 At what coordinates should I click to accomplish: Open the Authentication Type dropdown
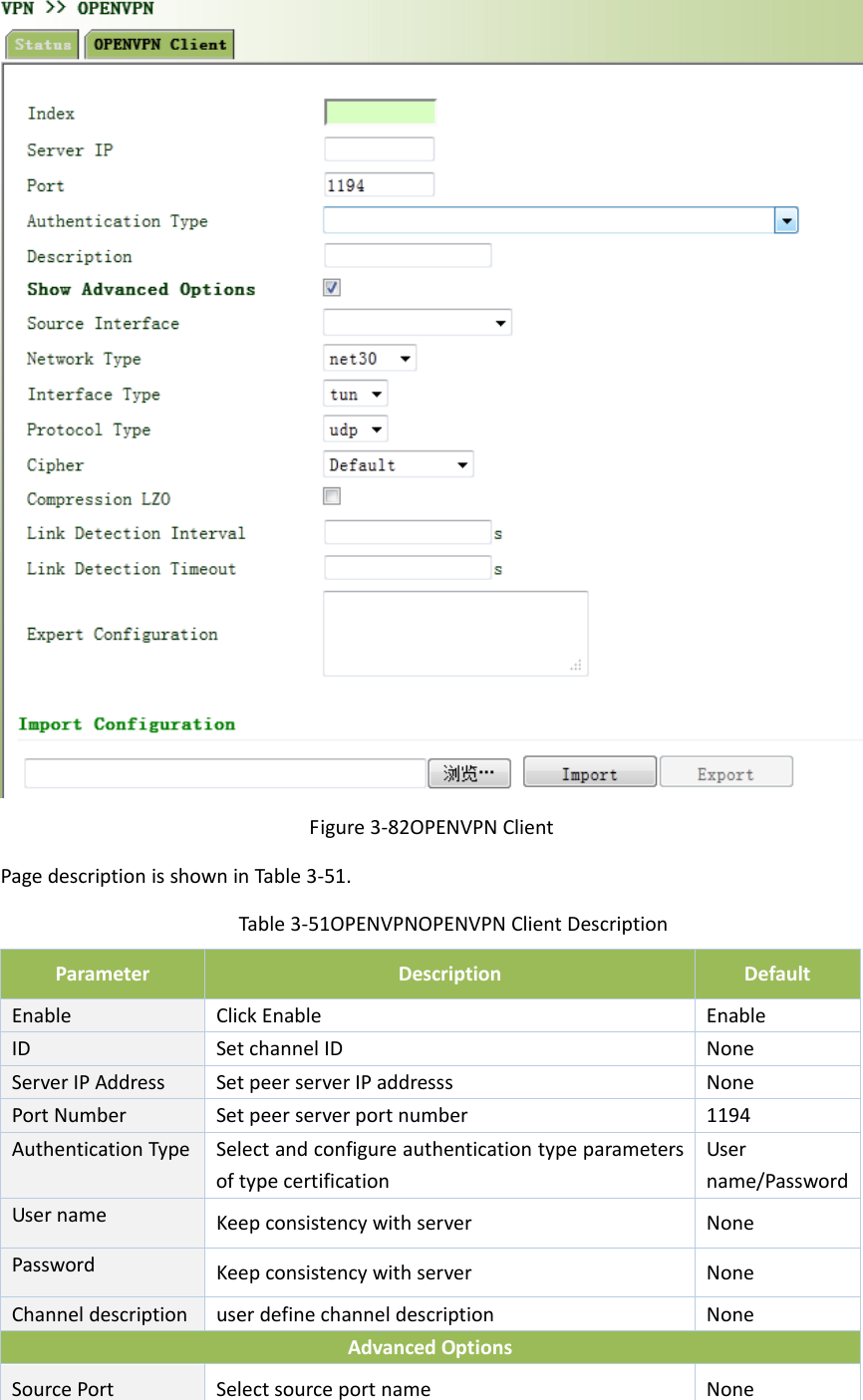[786, 219]
